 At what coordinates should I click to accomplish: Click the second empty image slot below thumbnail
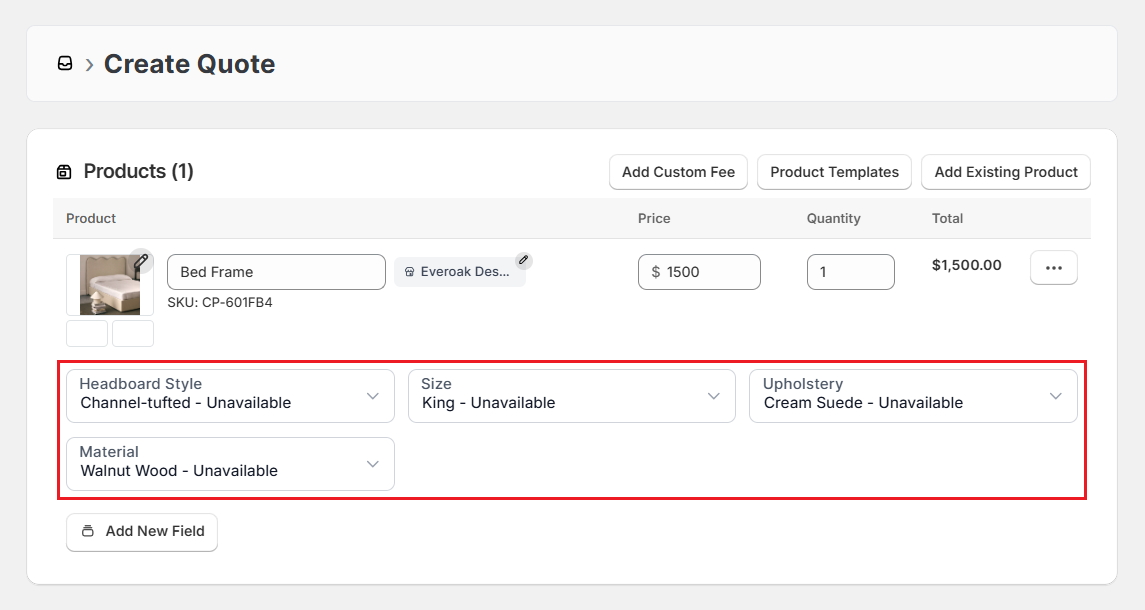[x=133, y=333]
